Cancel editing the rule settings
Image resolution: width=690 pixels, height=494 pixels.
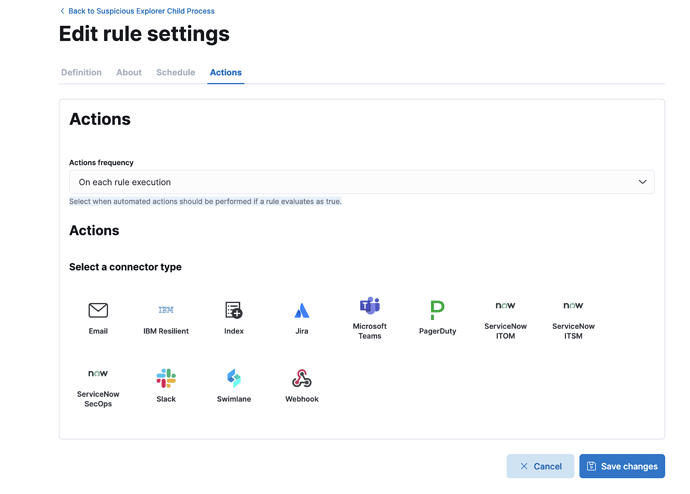pyautogui.click(x=540, y=466)
